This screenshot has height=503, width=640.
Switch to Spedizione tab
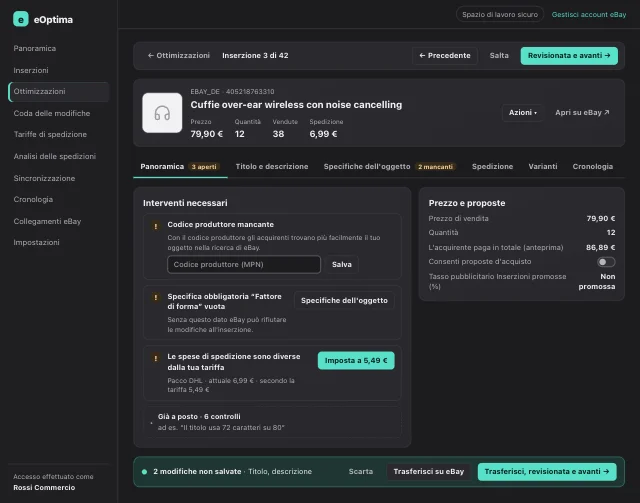[x=492, y=167]
